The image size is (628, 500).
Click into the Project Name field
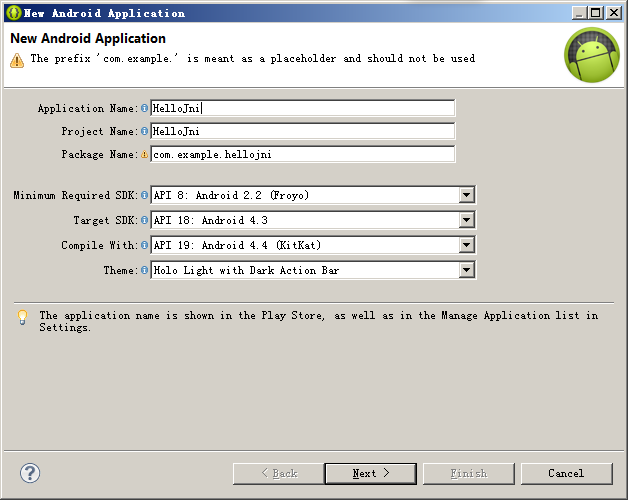[302, 131]
